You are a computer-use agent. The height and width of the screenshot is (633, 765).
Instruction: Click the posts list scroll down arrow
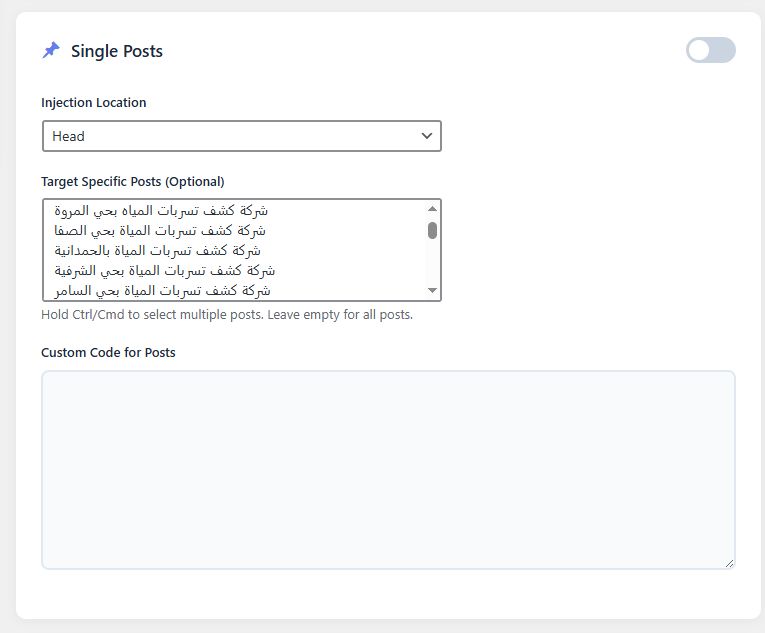point(433,291)
